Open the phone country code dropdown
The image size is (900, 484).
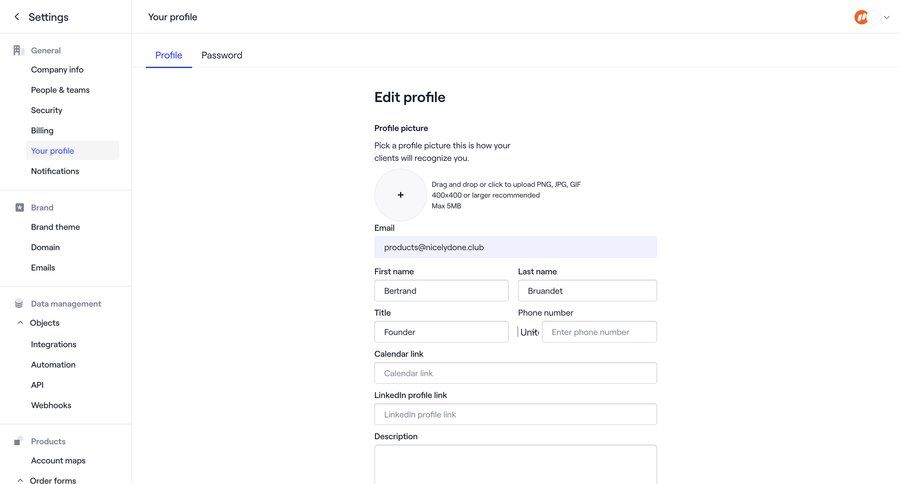(x=529, y=332)
